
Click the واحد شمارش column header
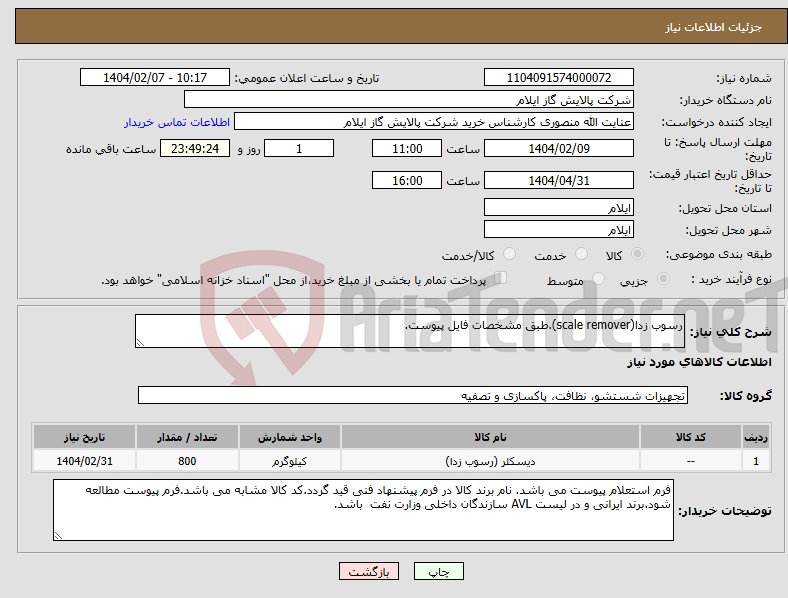290,437
